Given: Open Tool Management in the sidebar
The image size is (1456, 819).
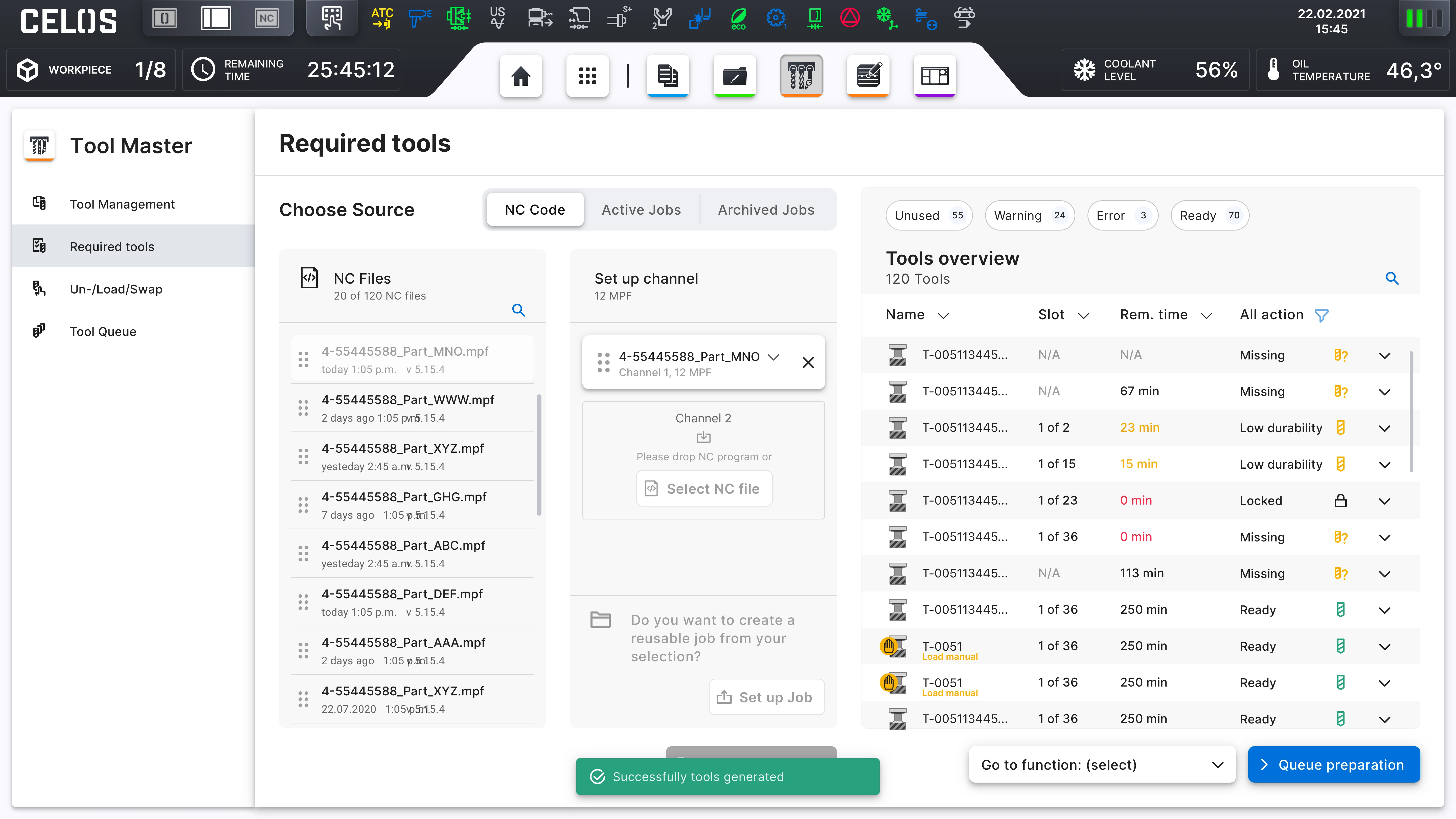Looking at the screenshot, I should (x=133, y=204).
